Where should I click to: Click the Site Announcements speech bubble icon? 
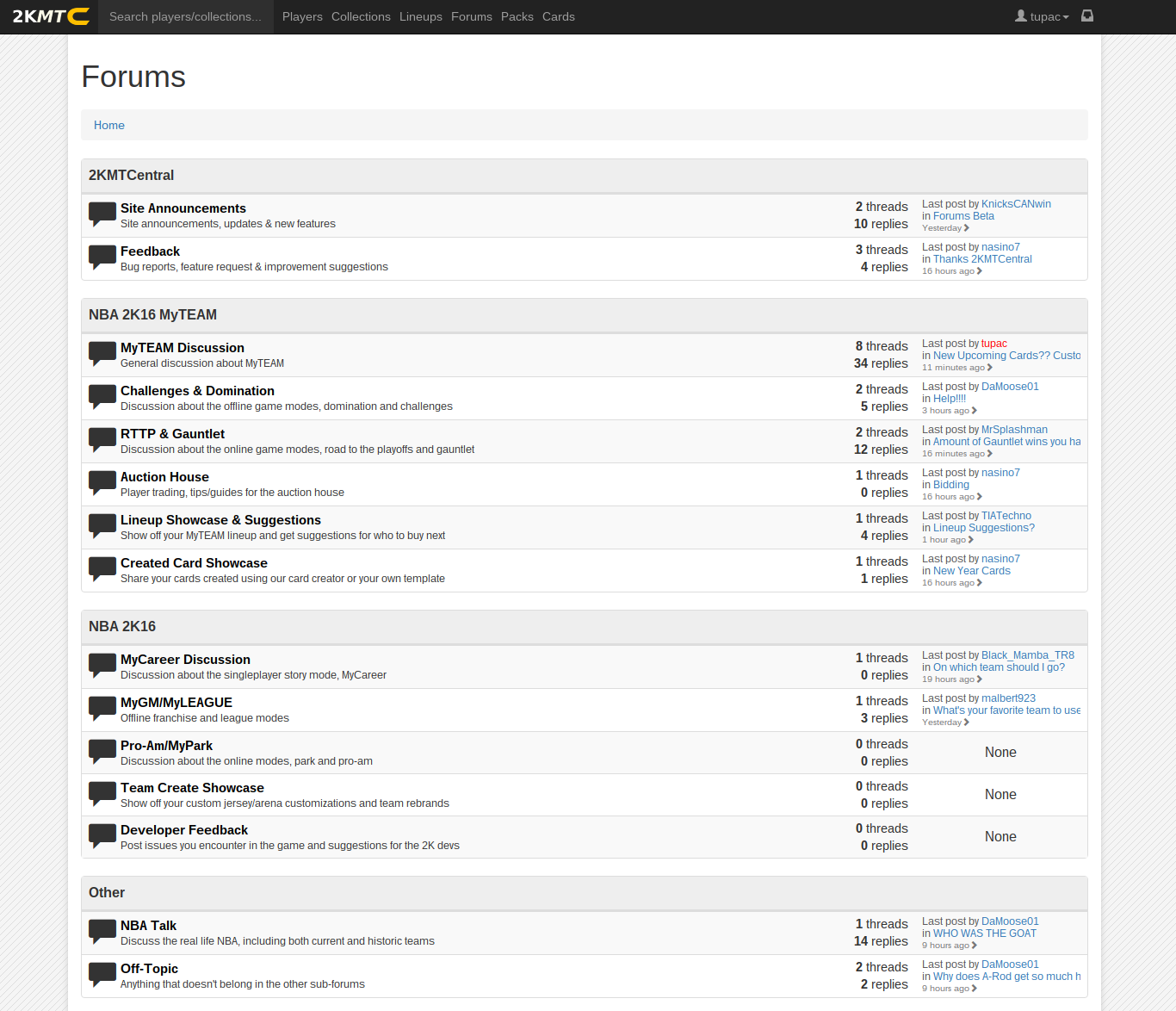102,214
